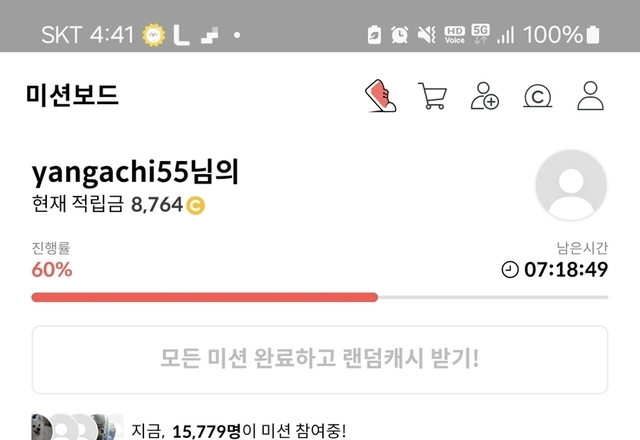Open the shopping cart icon
This screenshot has width=640, height=440.
tap(432, 96)
